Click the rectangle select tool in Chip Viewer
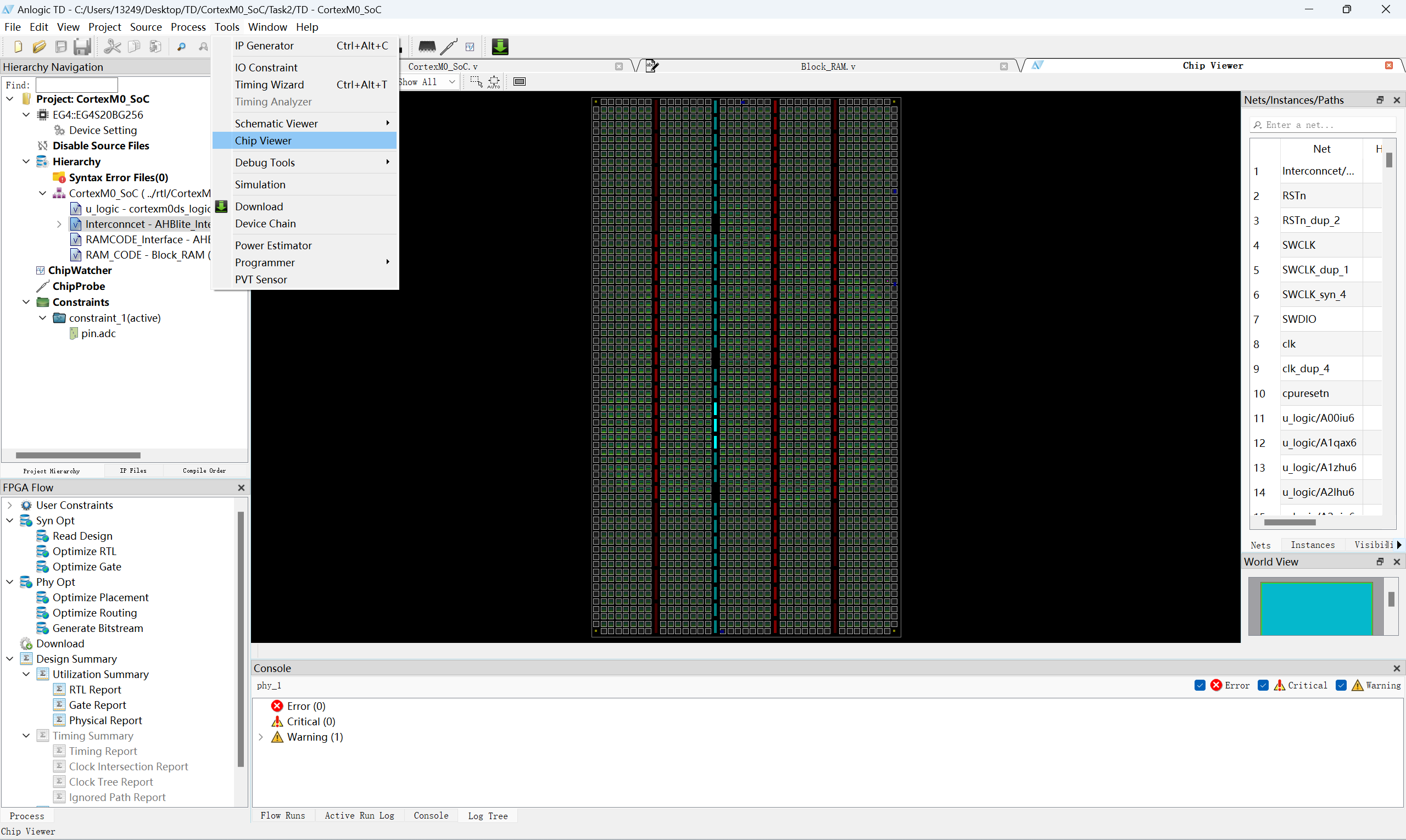 coord(476,82)
